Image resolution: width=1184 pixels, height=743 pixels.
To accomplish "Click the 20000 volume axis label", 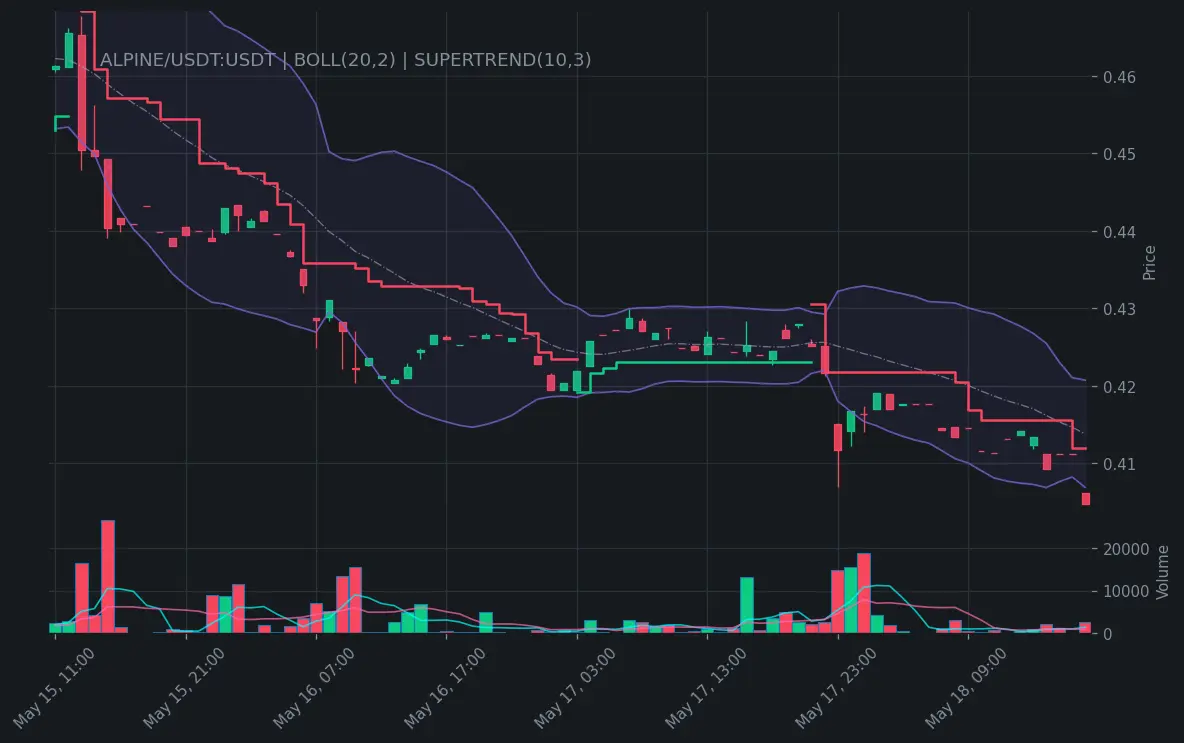I will [x=1126, y=549].
